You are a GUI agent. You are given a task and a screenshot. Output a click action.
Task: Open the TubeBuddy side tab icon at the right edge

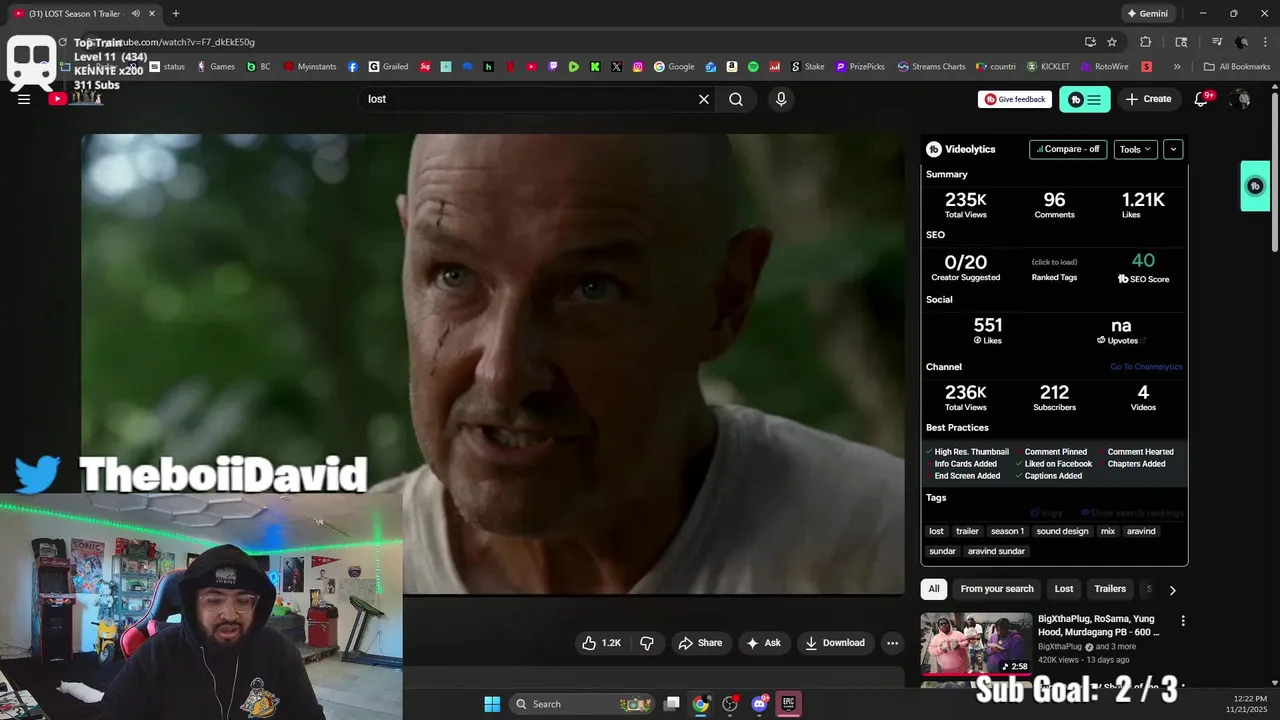(x=1255, y=186)
